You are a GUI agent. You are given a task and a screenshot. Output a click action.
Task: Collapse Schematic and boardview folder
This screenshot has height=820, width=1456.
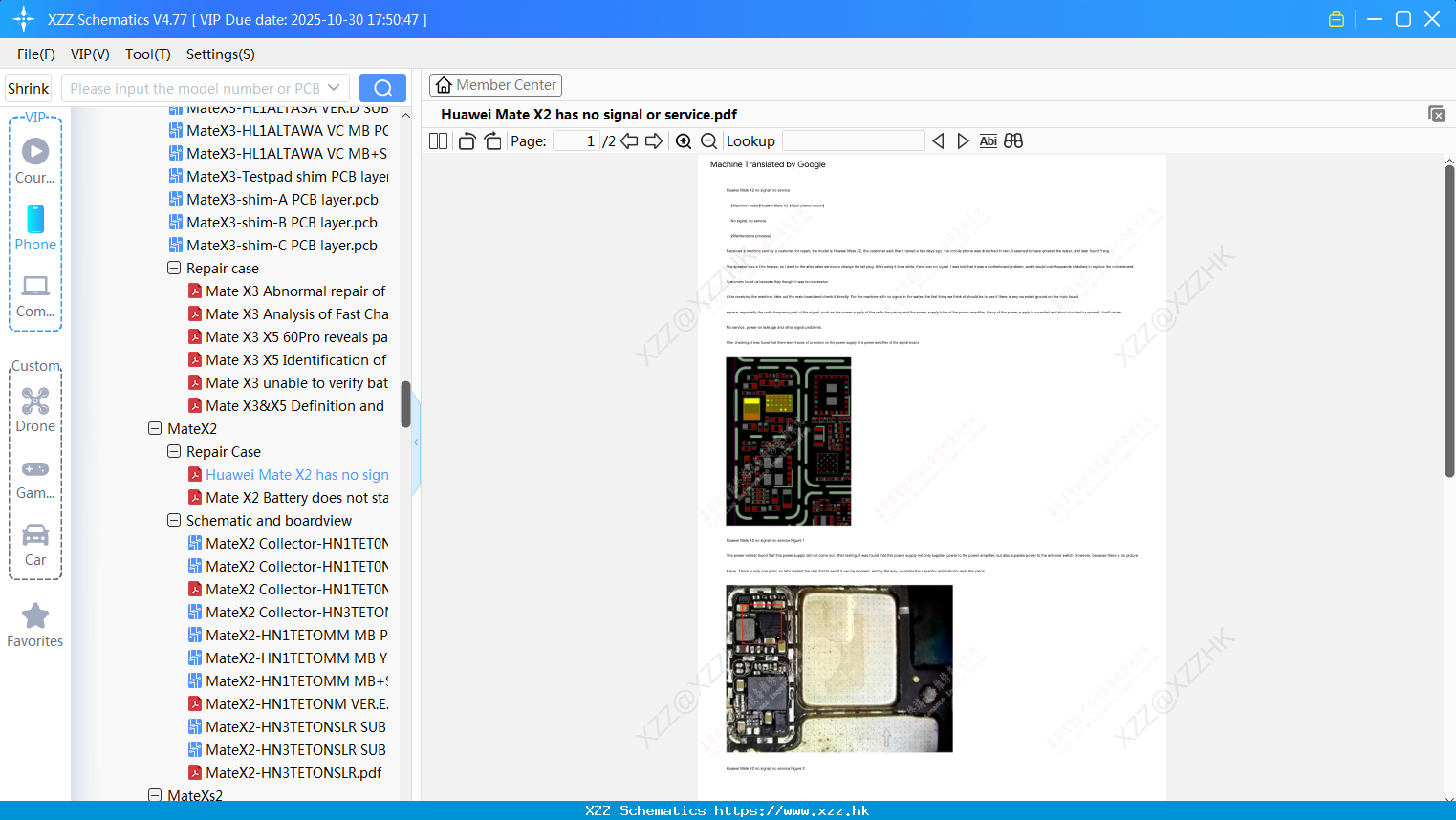(174, 521)
